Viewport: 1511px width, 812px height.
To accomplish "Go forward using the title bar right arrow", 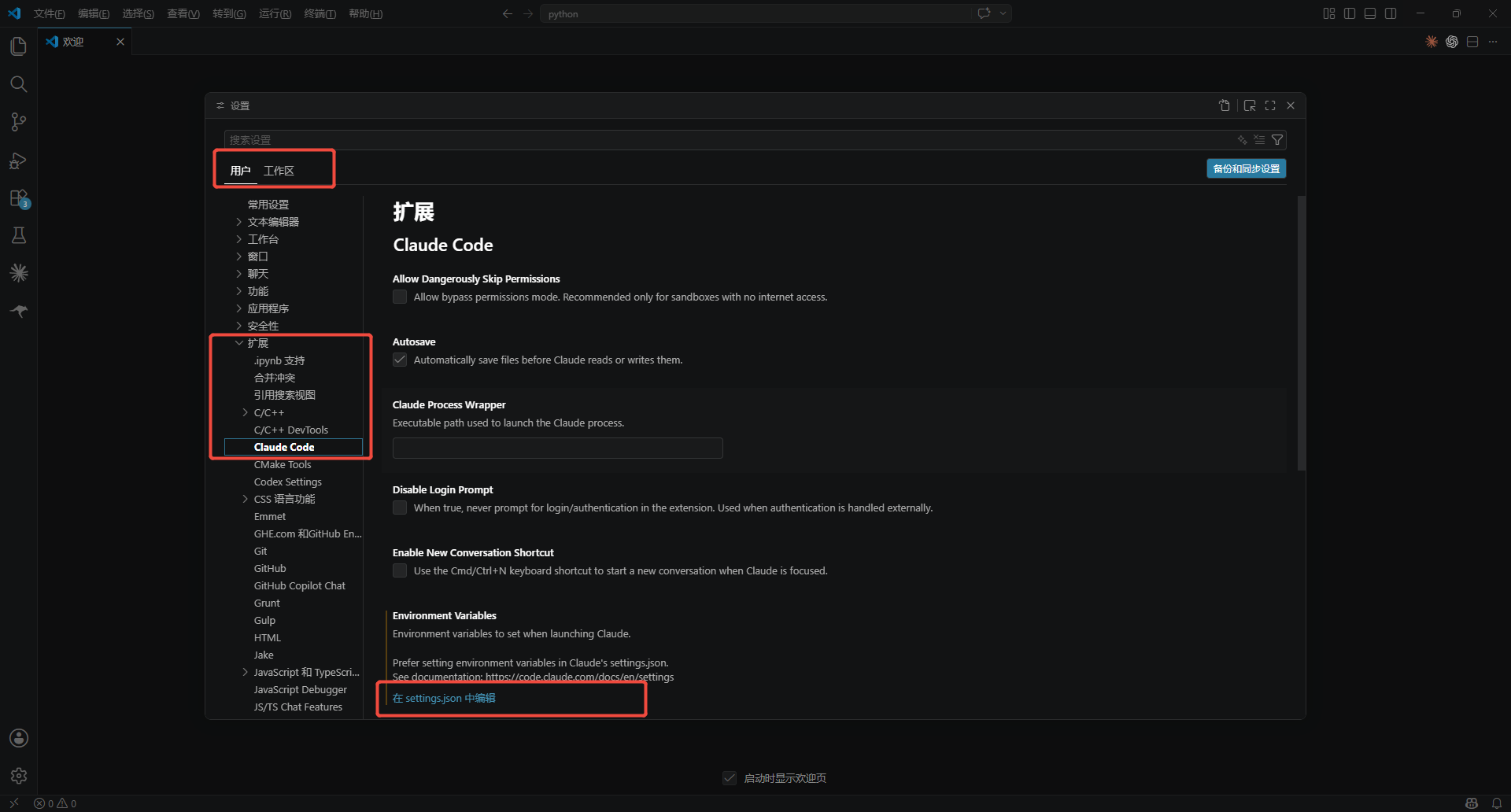I will [528, 13].
